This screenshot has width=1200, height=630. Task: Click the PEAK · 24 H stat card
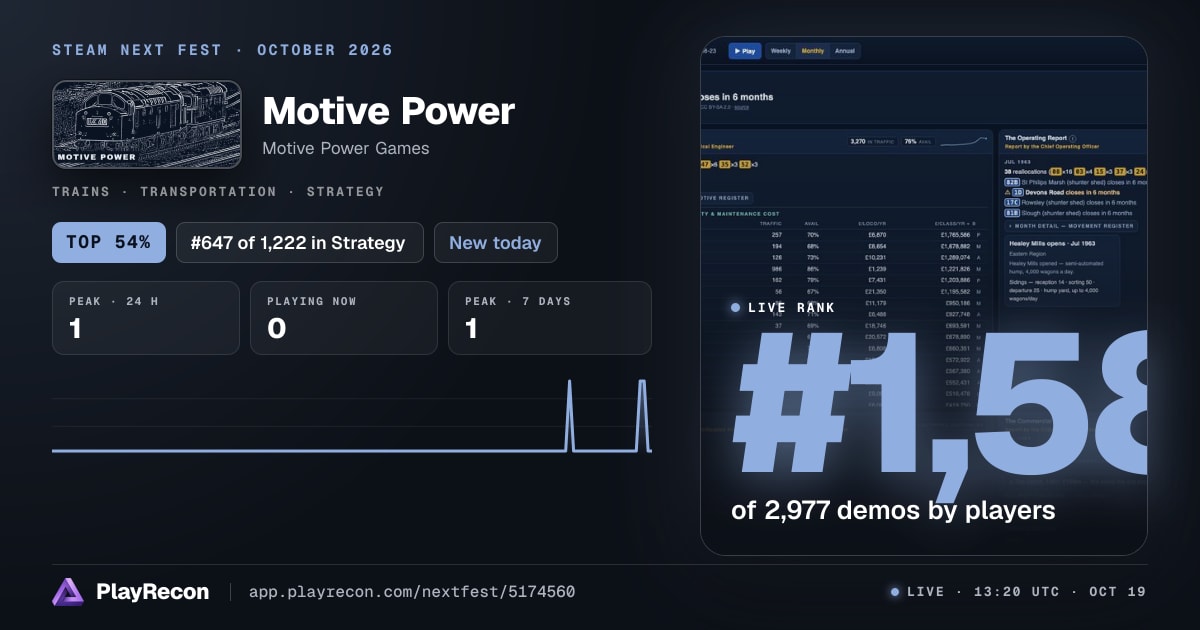coord(146,318)
